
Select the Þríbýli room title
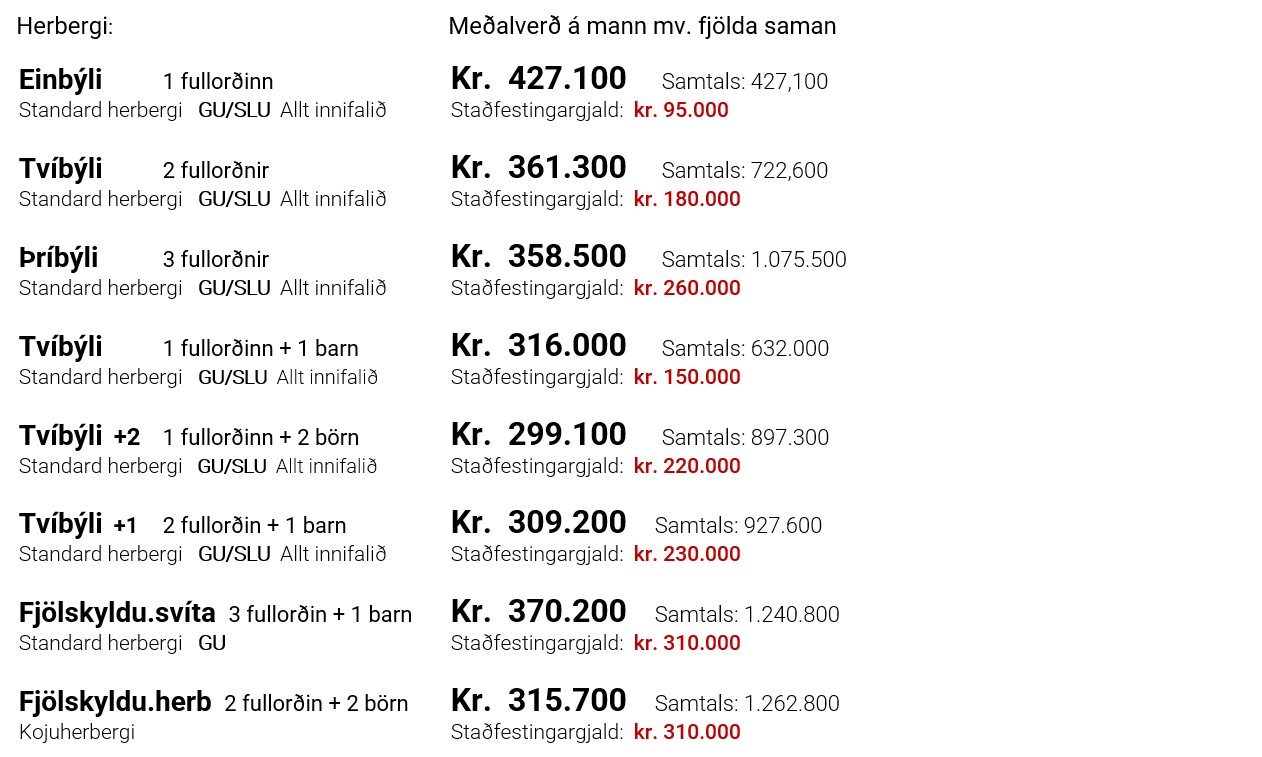(58, 258)
